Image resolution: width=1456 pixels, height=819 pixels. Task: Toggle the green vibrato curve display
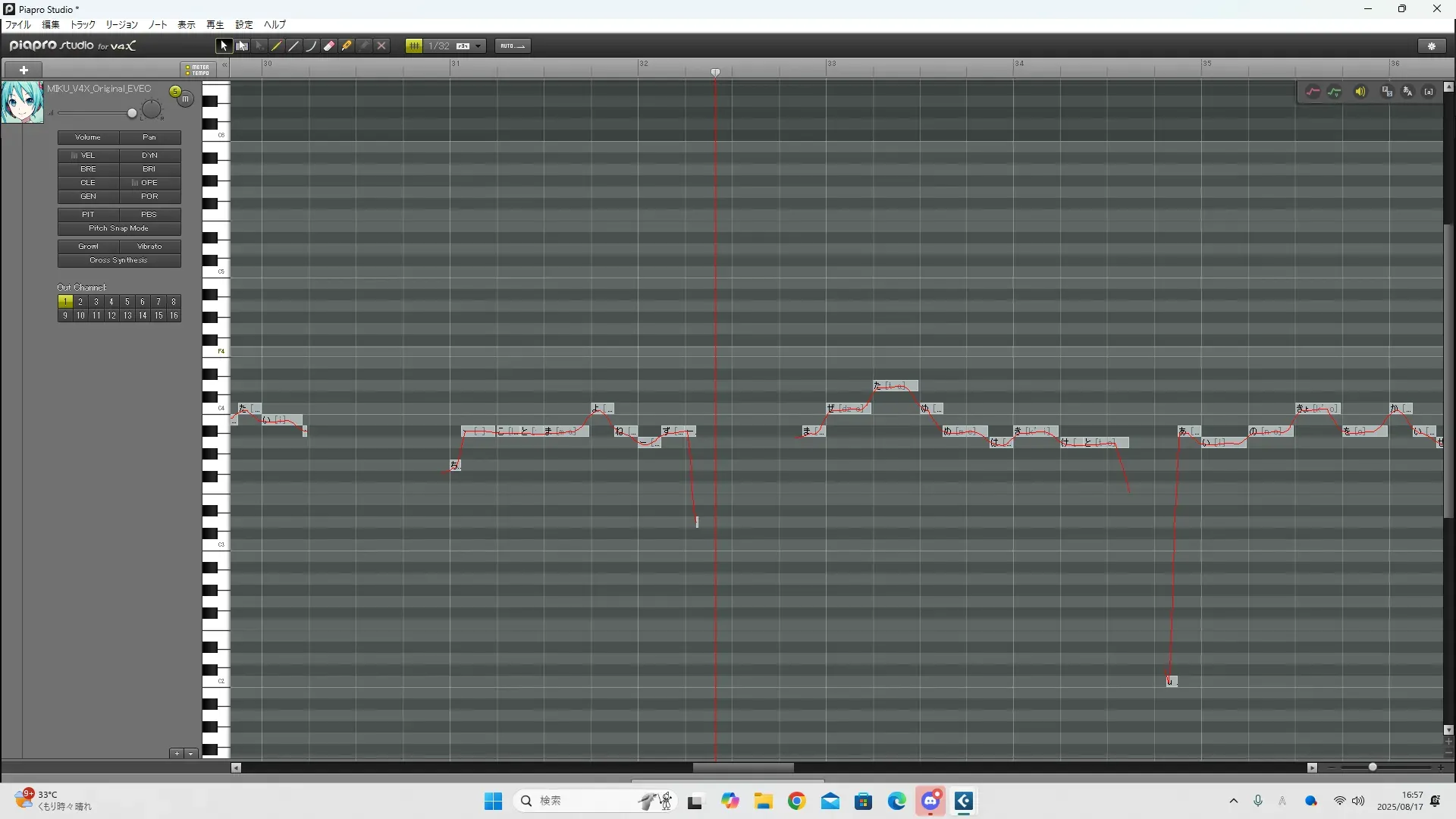coord(1335,92)
